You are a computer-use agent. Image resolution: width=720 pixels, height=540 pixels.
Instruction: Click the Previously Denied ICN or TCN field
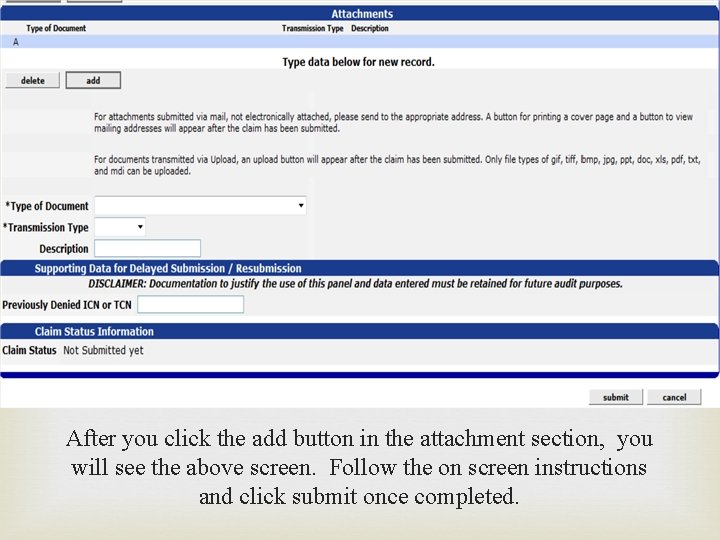coord(191,304)
